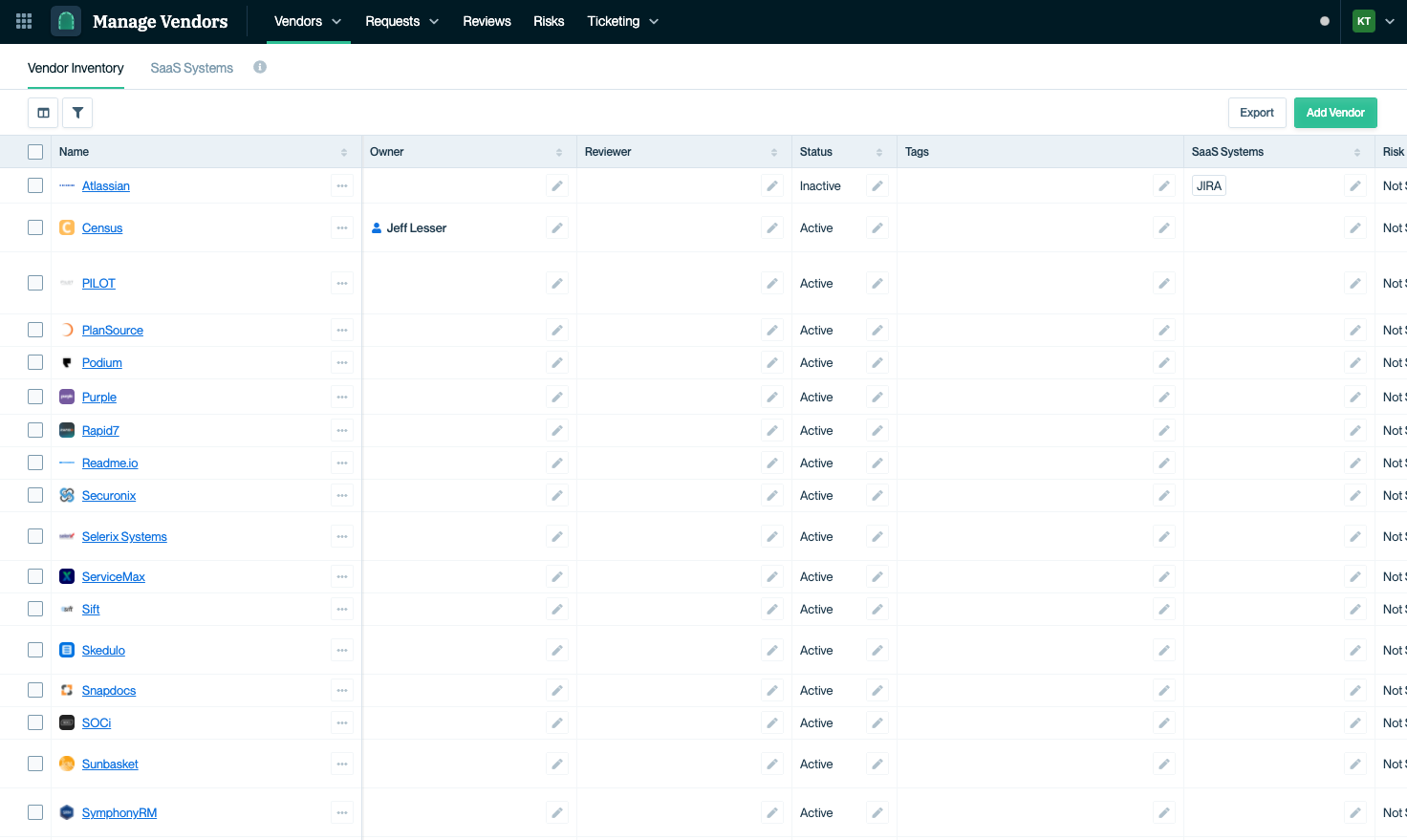Click the Inactive status of Atlassian

click(820, 186)
